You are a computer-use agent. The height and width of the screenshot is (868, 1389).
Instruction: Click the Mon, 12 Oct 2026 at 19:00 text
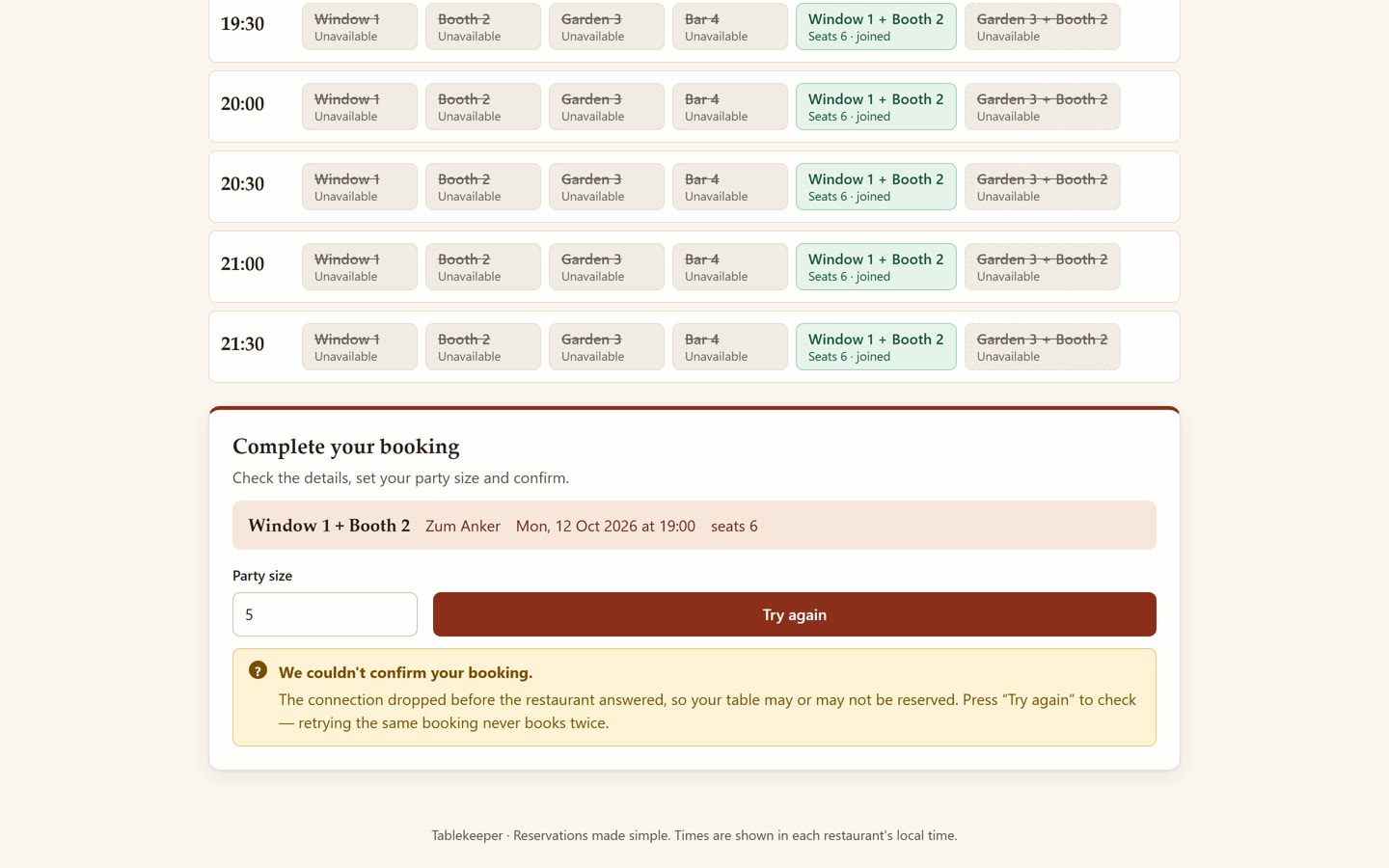[x=606, y=527]
